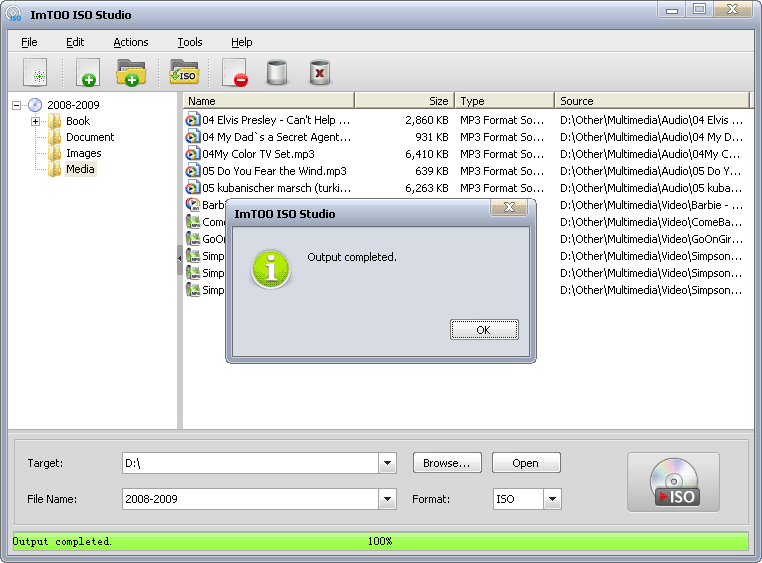Click the Add folder toolbar icon
This screenshot has width=762, height=563.
pyautogui.click(x=131, y=72)
